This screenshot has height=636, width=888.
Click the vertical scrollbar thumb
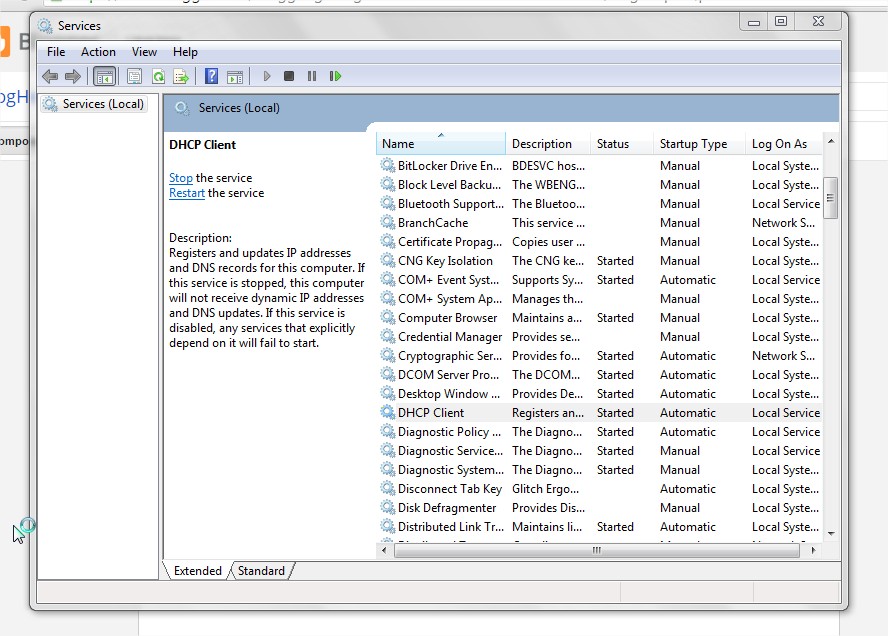[x=830, y=198]
